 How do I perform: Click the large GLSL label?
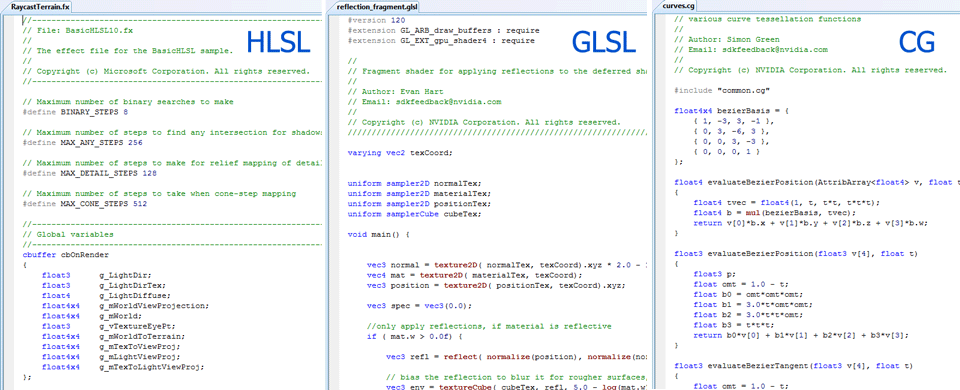tap(603, 42)
